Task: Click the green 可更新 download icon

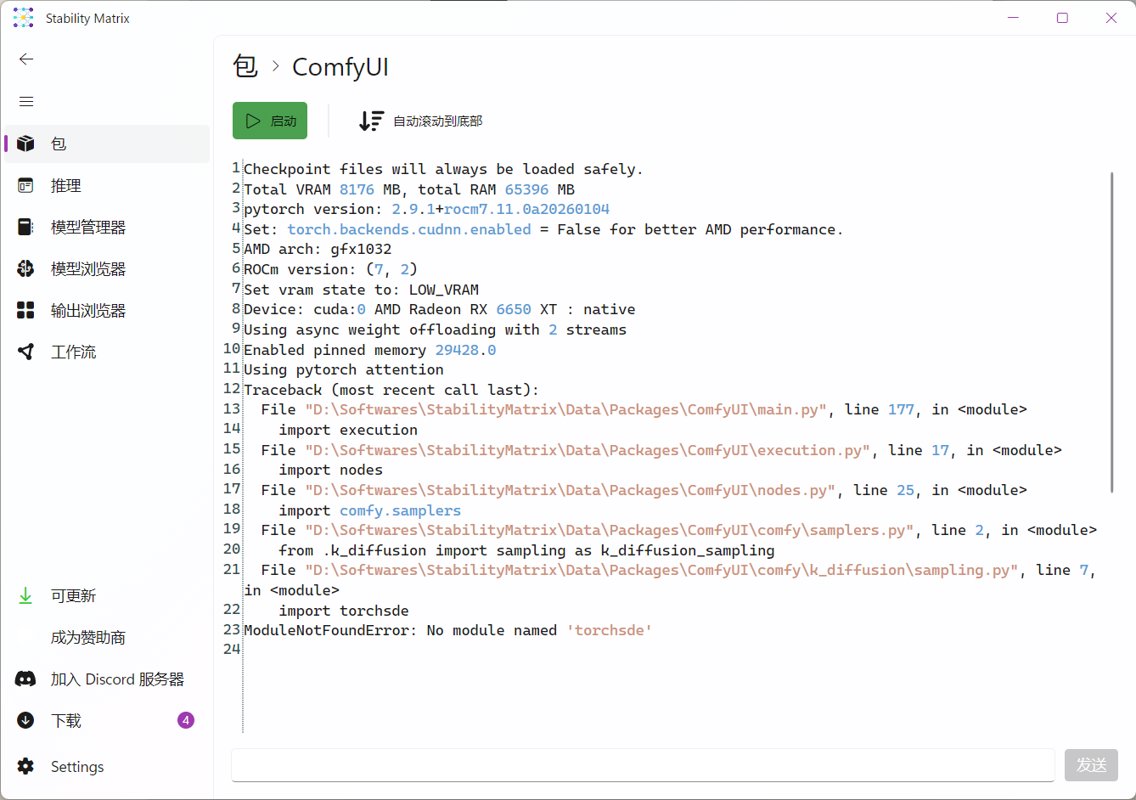Action: coord(26,596)
